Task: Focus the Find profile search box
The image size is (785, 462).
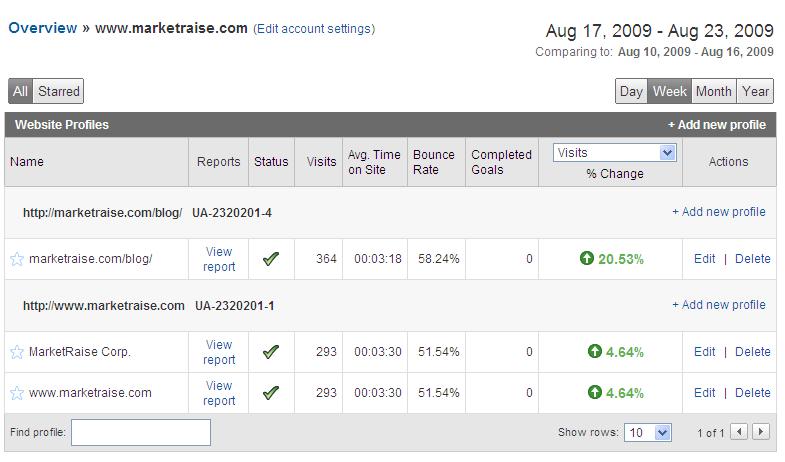Action: (x=141, y=432)
